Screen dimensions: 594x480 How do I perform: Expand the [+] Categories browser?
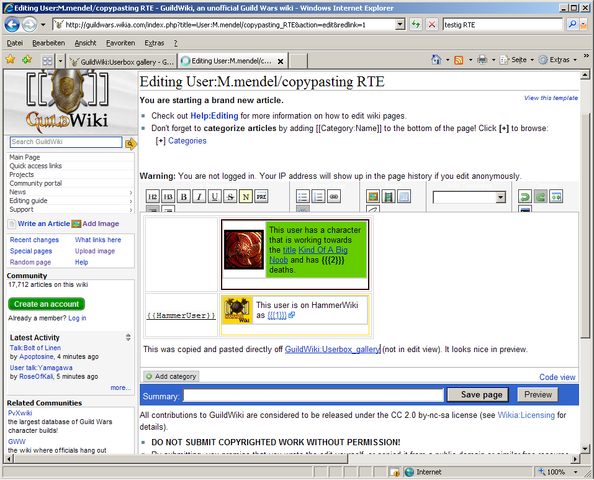161,141
